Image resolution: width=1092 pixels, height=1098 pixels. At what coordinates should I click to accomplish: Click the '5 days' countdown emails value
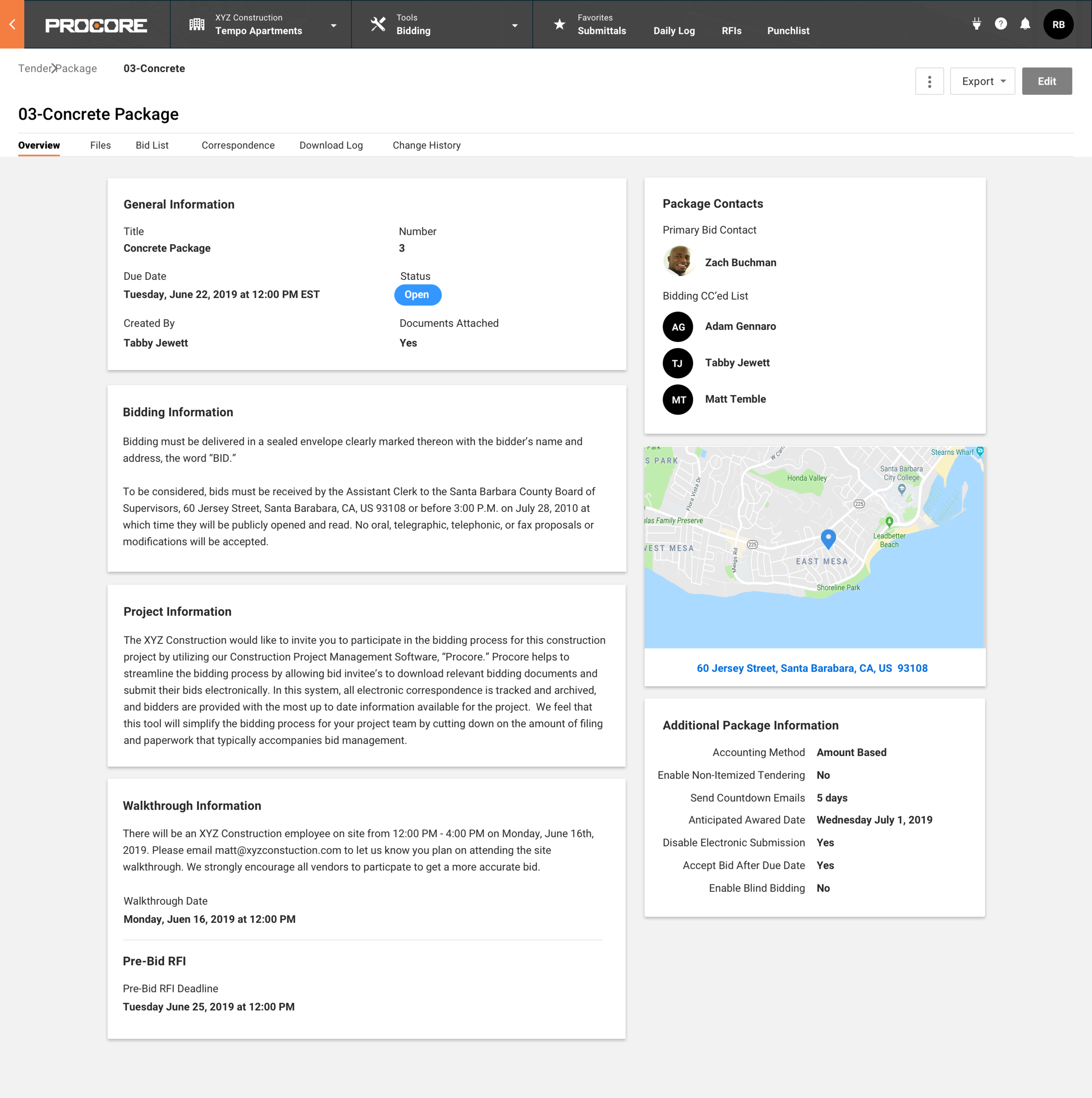coord(832,798)
